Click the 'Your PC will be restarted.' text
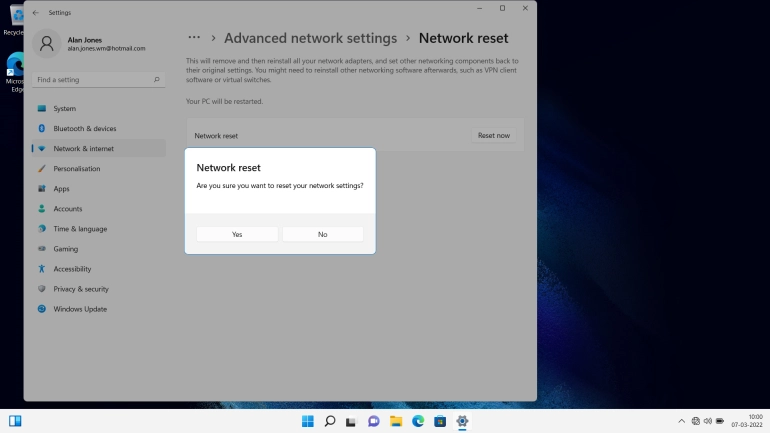The width and height of the screenshot is (770, 433). click(224, 101)
